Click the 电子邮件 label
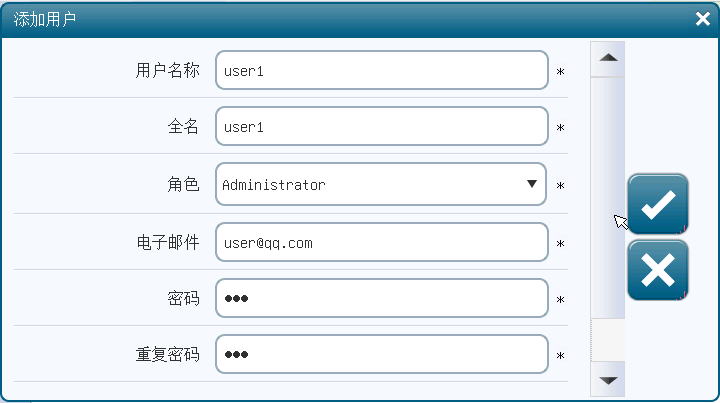 pyautogui.click(x=167, y=242)
